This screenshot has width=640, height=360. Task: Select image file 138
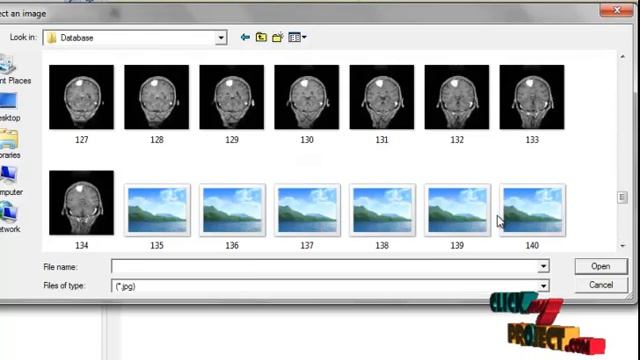382,210
